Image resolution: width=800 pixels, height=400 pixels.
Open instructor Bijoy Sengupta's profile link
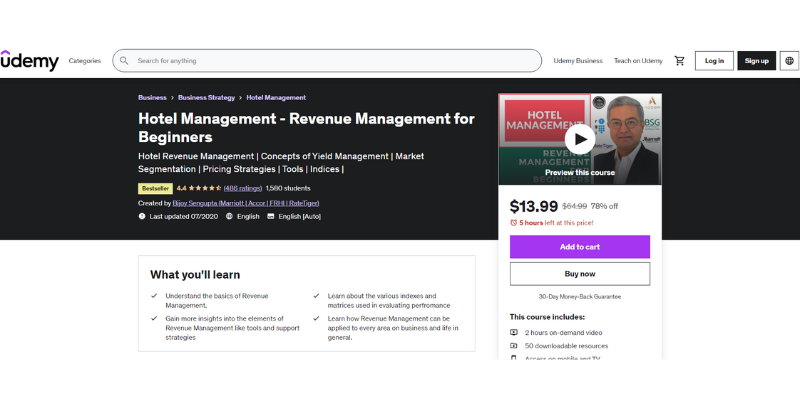246,203
